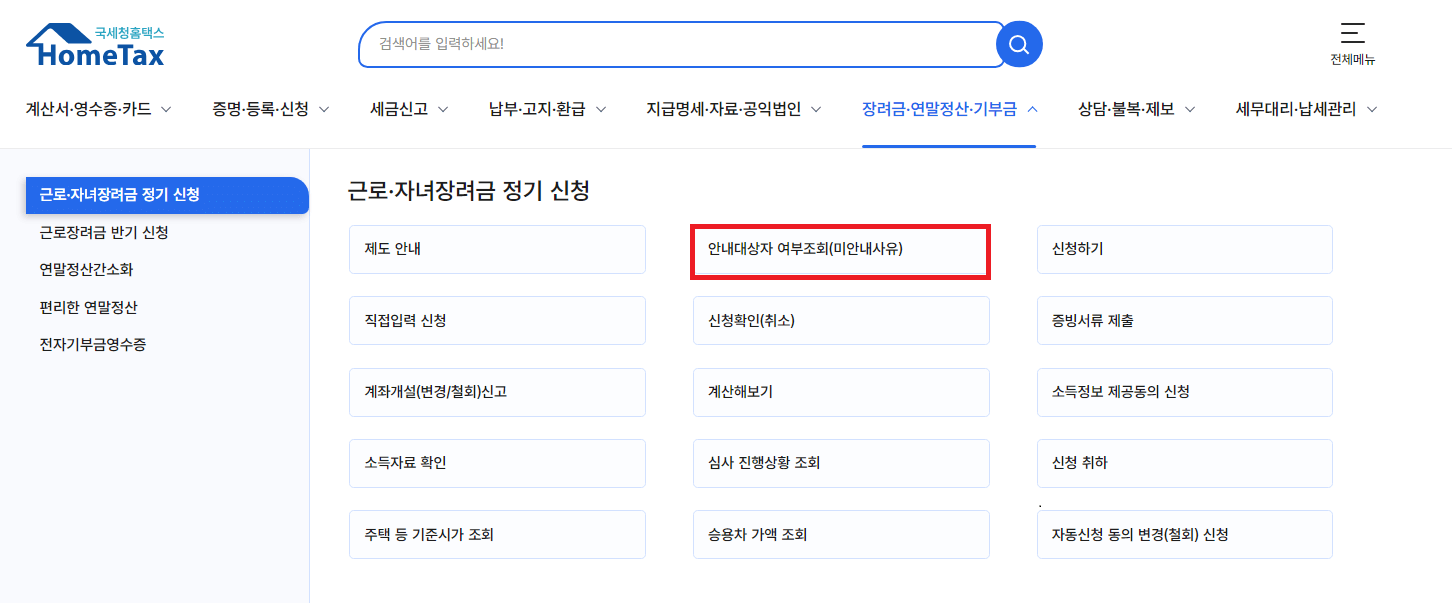The height and width of the screenshot is (603, 1452).
Task: Click the 신청하기 button
Action: [x=1185, y=249]
